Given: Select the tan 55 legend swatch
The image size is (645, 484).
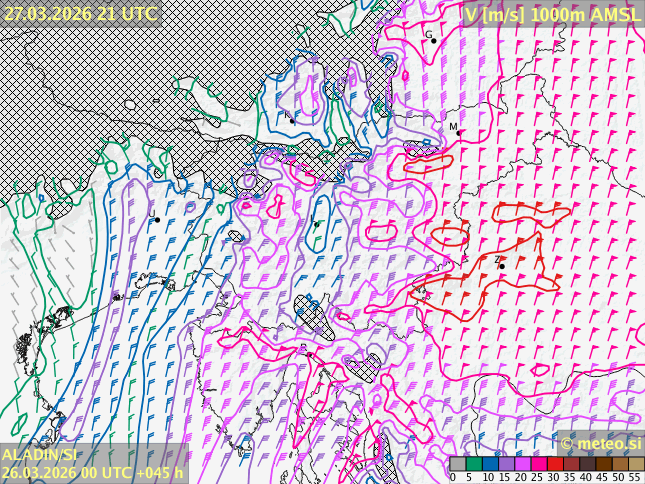Looking at the screenshot, I should click(x=636, y=464).
